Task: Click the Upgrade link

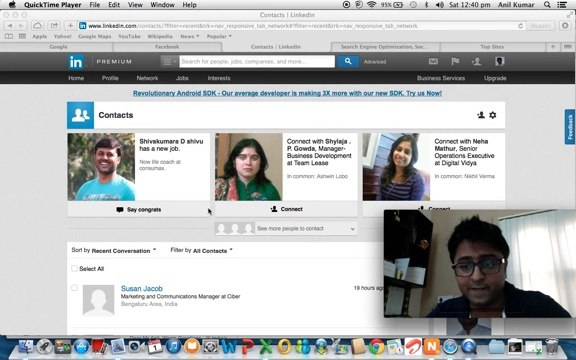Action: (x=495, y=78)
